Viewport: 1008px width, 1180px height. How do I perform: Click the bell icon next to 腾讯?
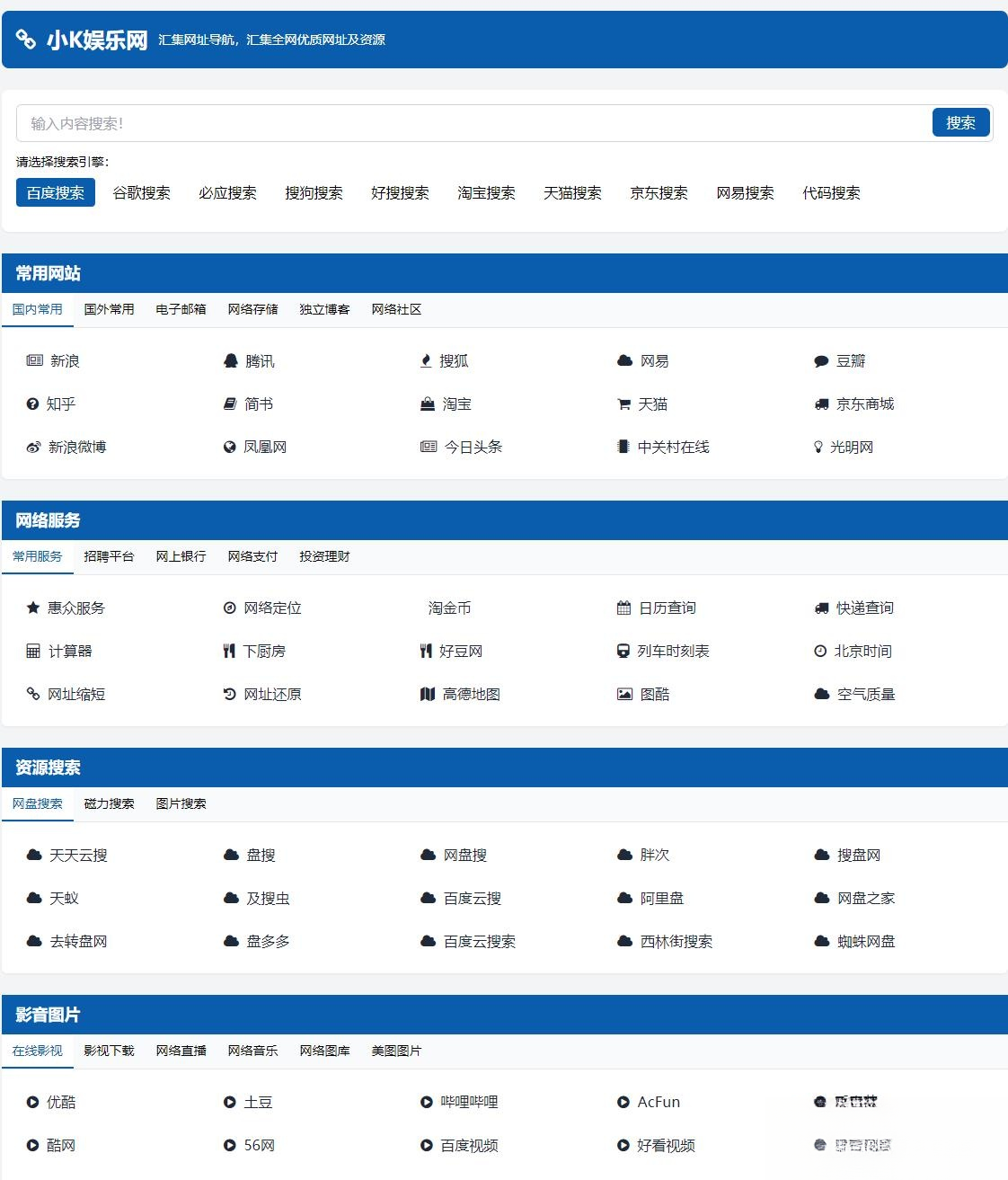point(229,360)
